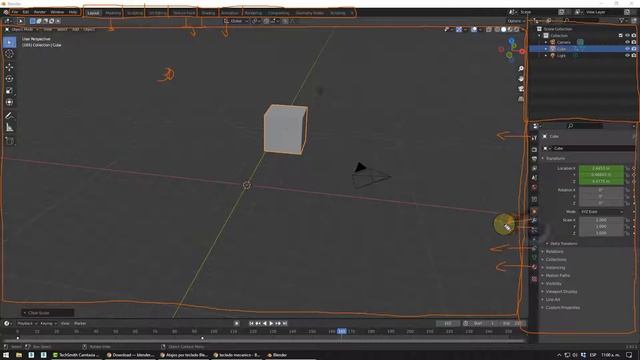Image resolution: width=640 pixels, height=360 pixels.
Task: Switch to the Modeling workspace tab
Action: click(x=113, y=13)
